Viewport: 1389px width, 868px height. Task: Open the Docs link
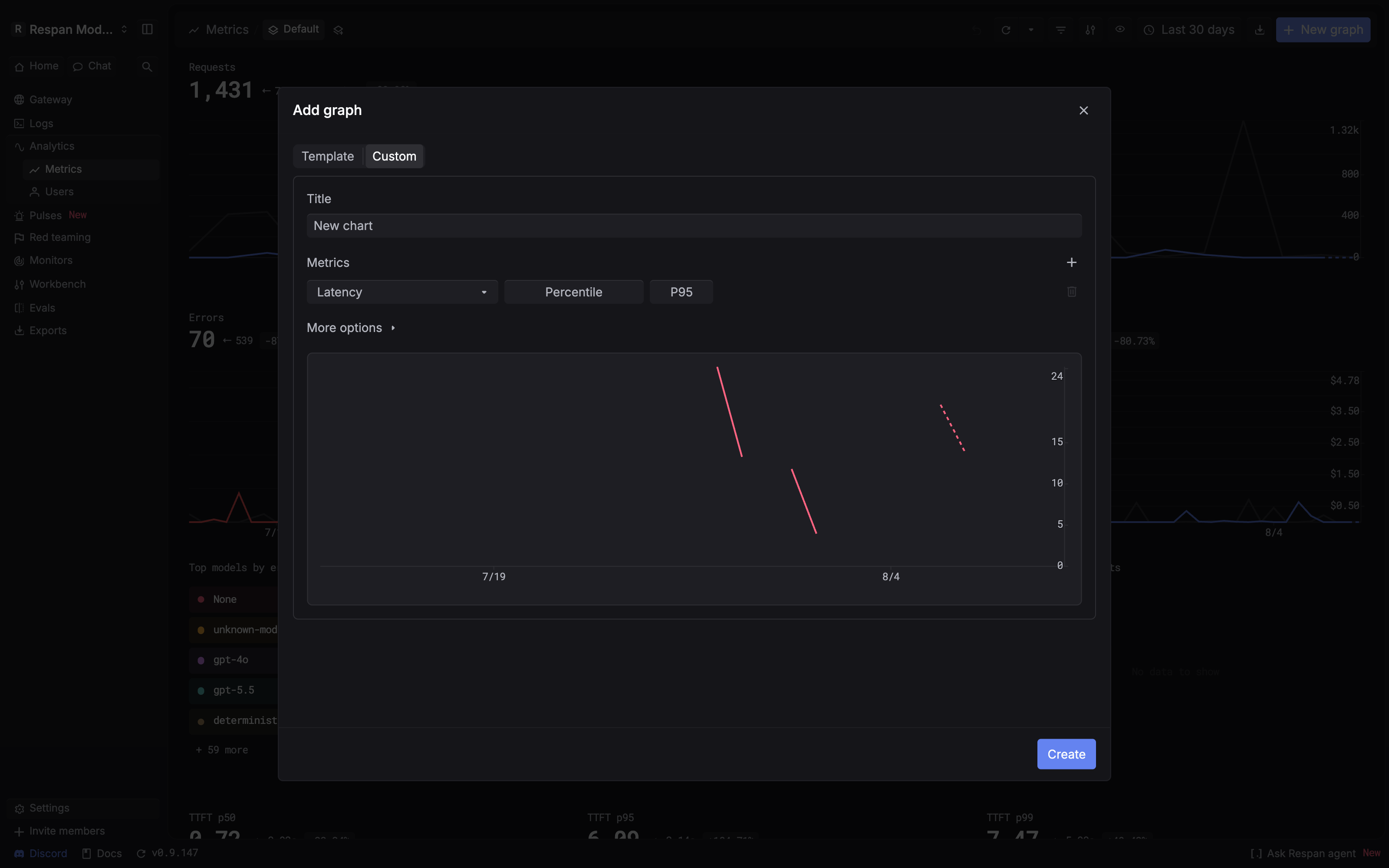[102, 854]
